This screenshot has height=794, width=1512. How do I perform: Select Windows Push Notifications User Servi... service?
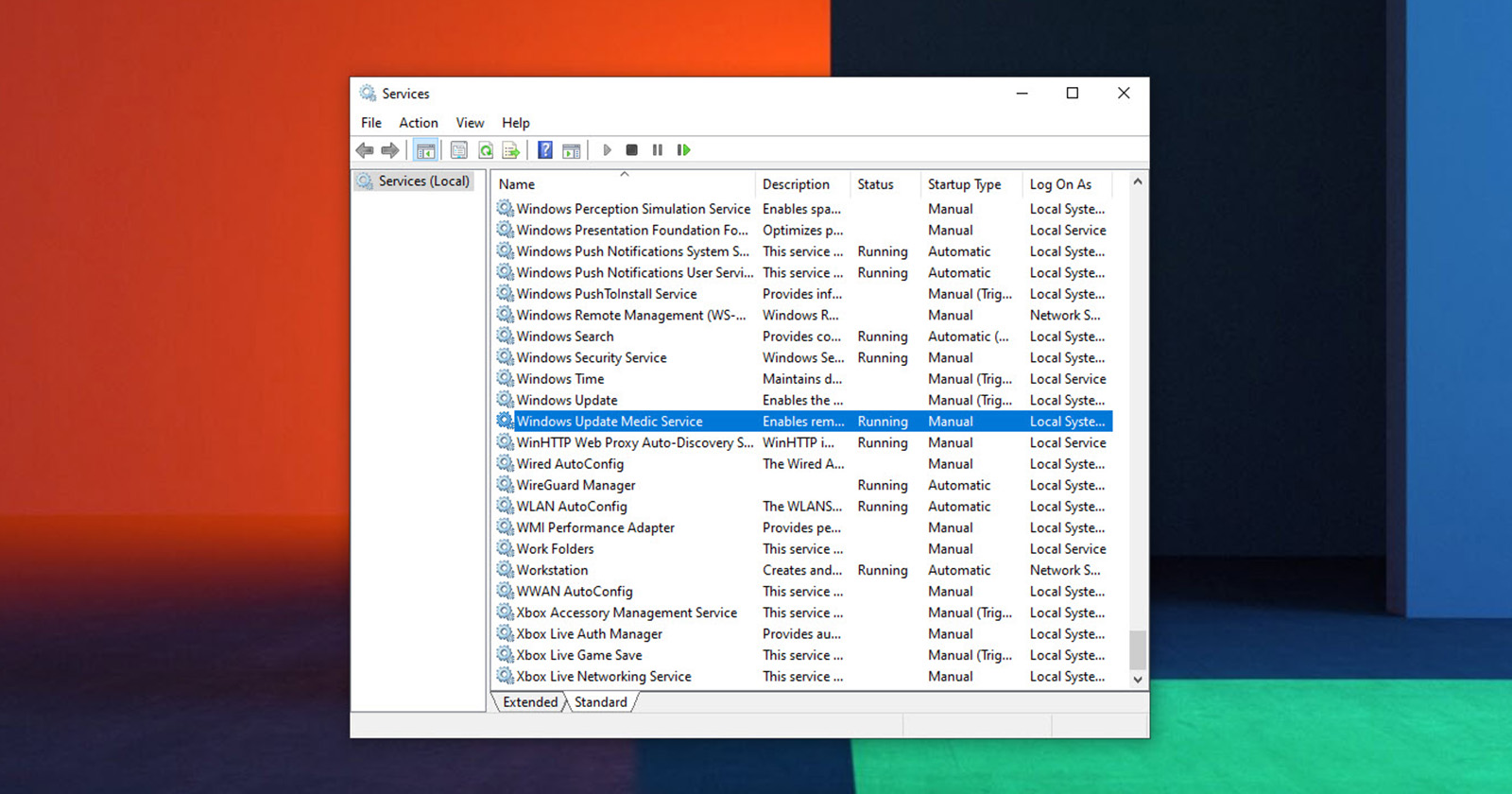click(x=634, y=272)
